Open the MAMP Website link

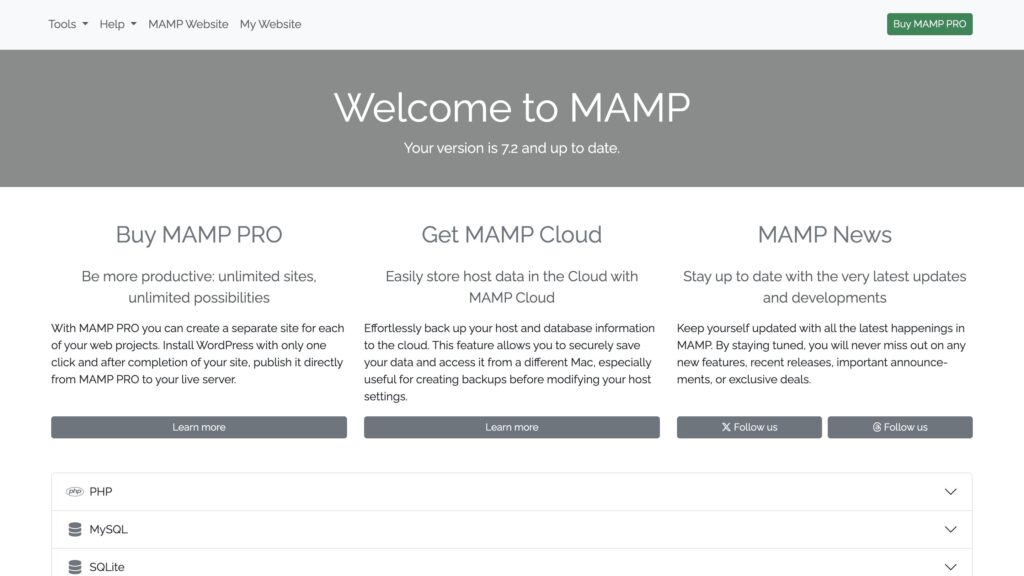(188, 24)
